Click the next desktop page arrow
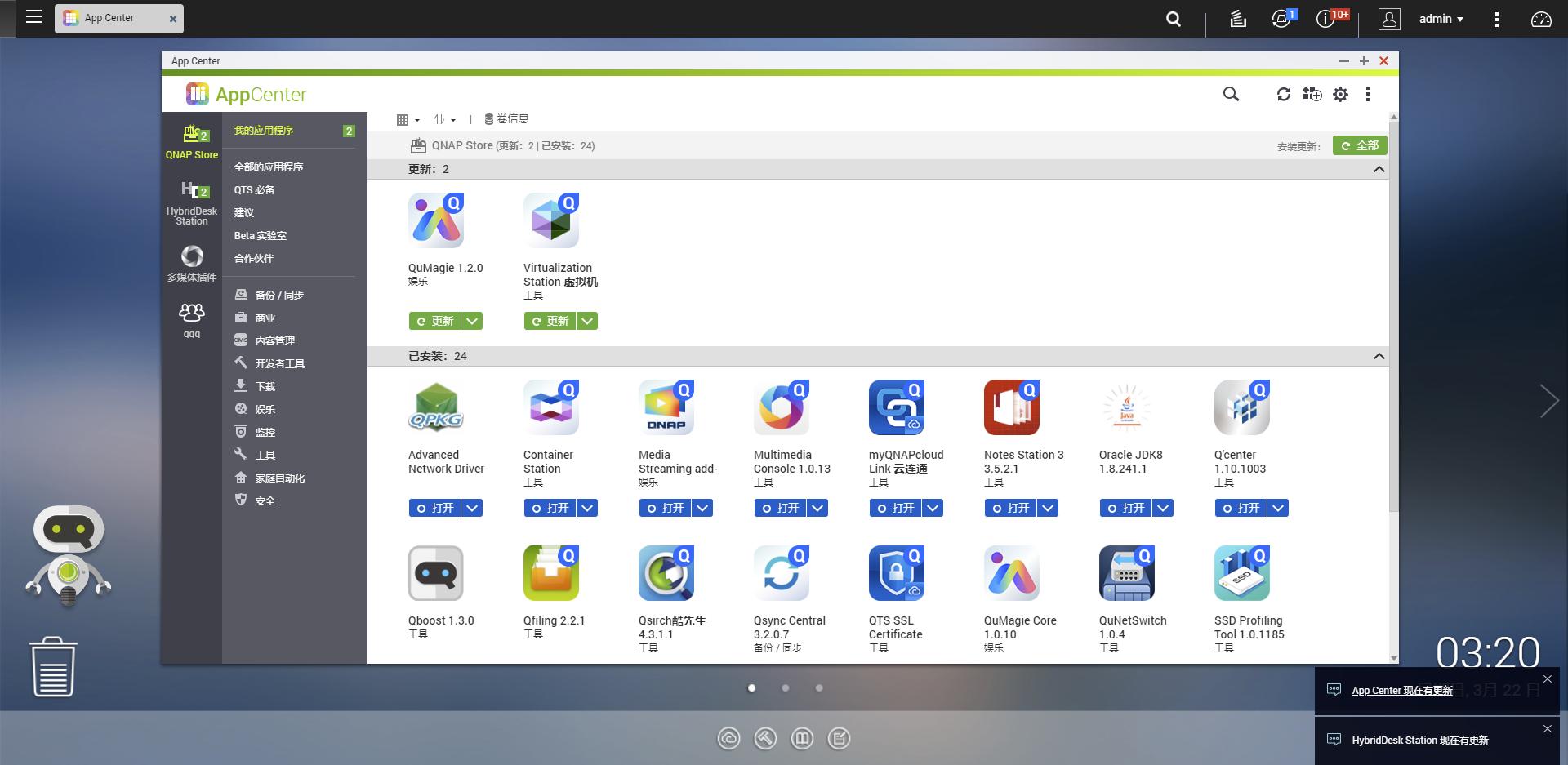This screenshot has width=1568, height=765. (x=1548, y=401)
